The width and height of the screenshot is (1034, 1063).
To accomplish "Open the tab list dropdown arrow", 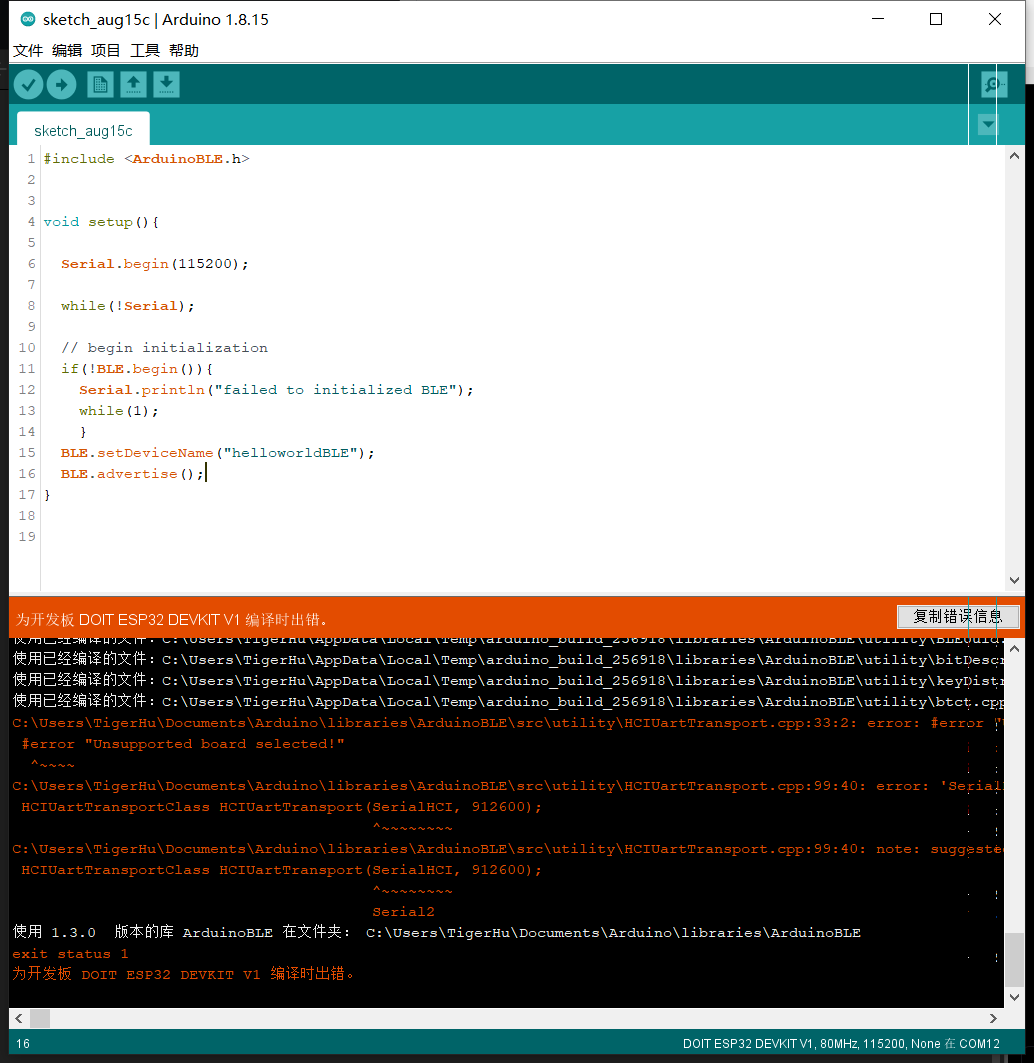I will pos(987,125).
